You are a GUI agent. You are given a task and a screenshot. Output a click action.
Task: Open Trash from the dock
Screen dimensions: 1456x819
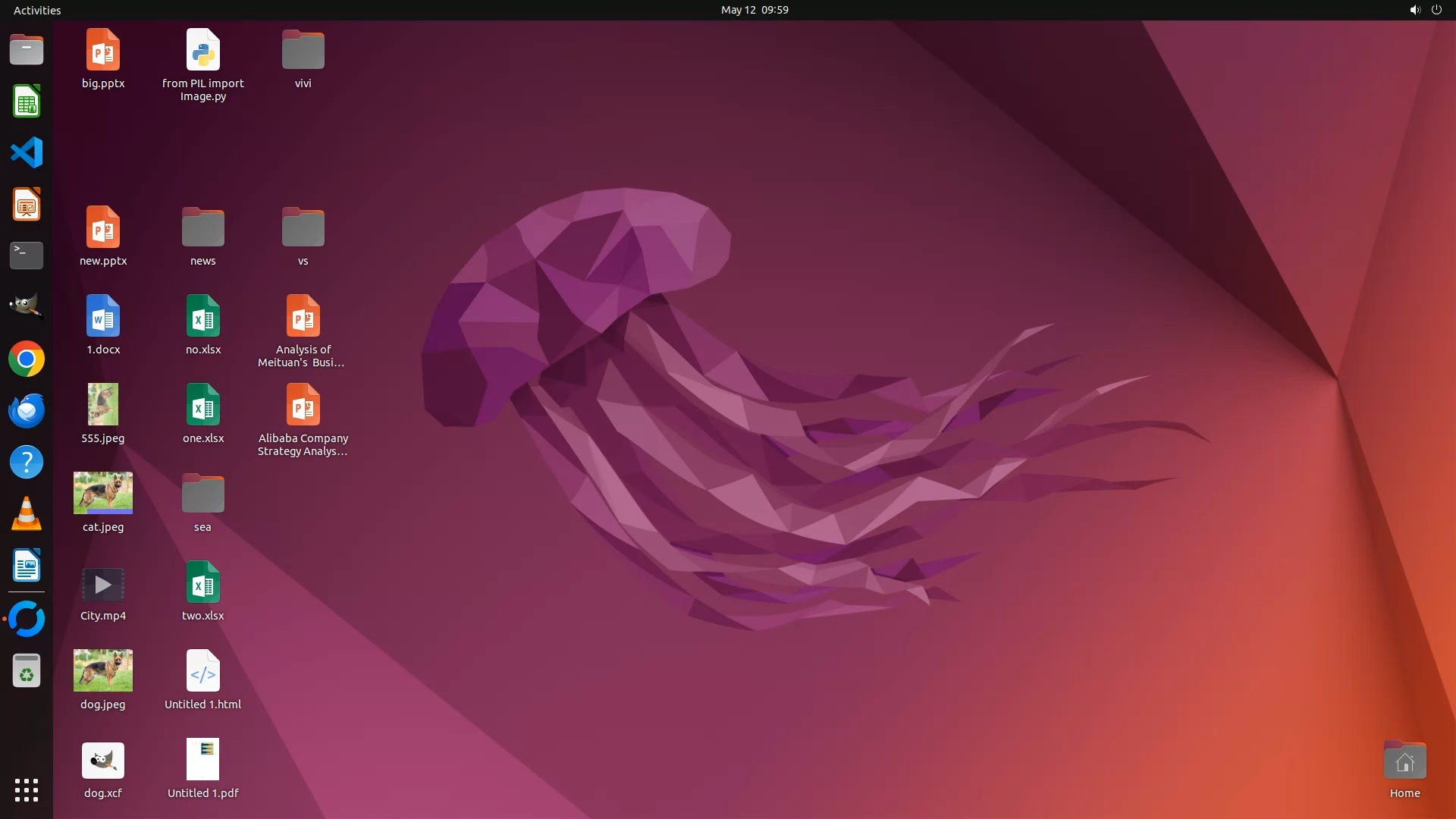[27, 671]
